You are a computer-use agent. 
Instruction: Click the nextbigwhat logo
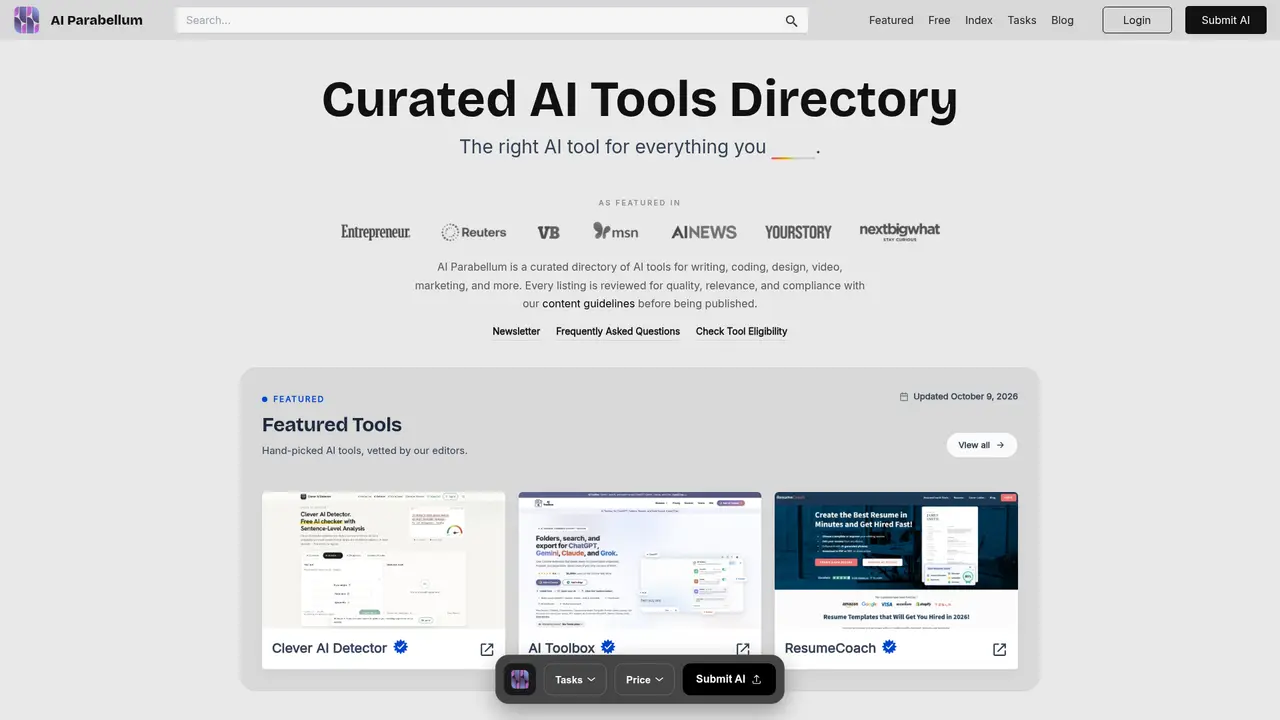point(900,231)
